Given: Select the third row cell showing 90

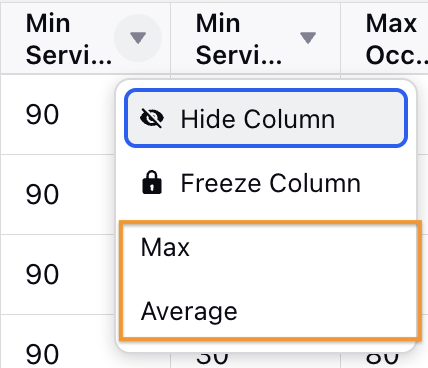Looking at the screenshot, I should pyautogui.click(x=42, y=274).
